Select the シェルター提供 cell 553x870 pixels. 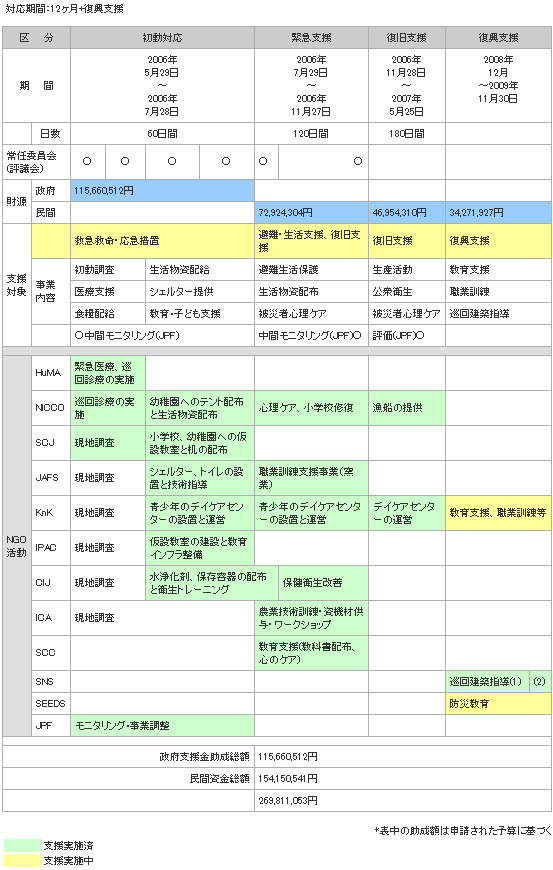pos(200,291)
